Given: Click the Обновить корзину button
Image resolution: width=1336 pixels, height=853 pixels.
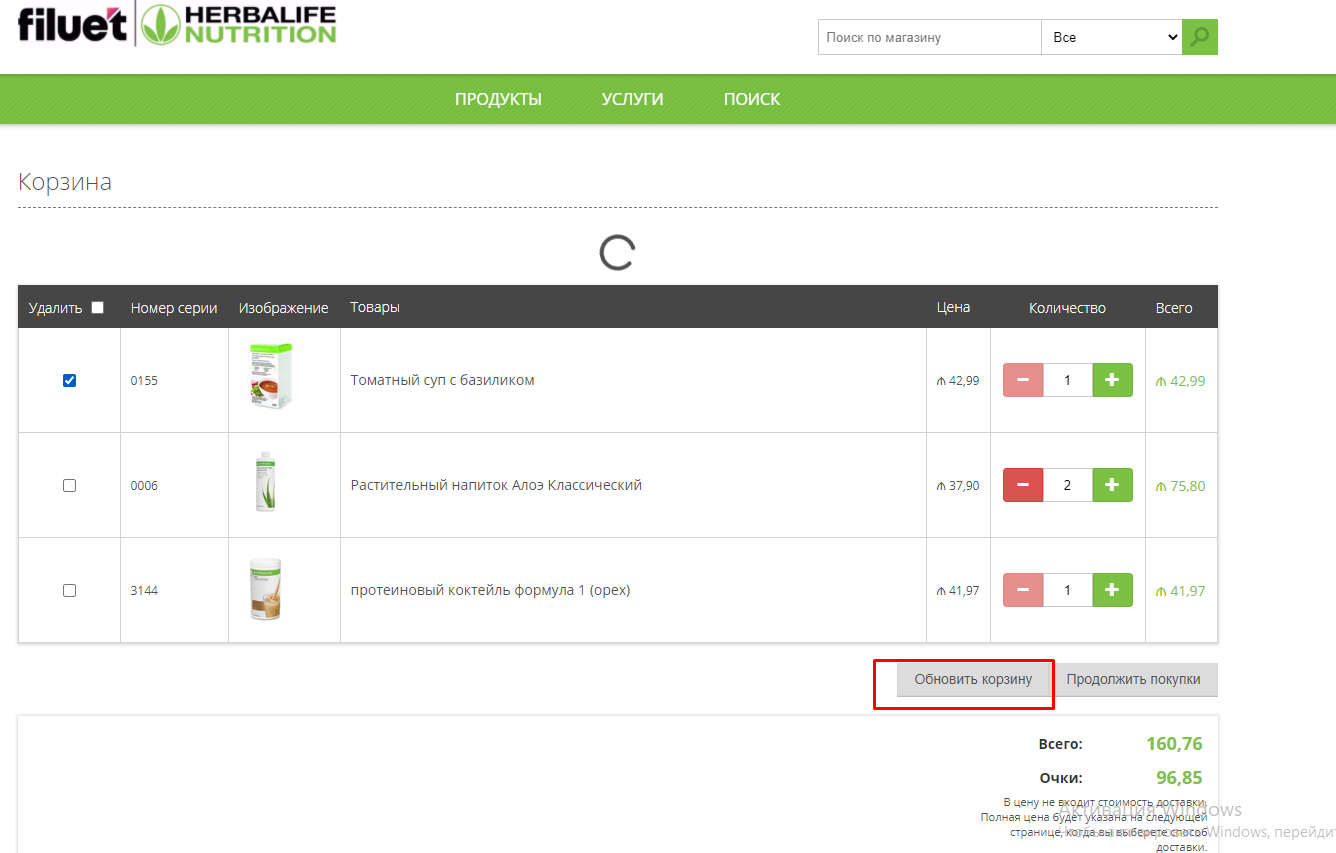Looking at the screenshot, I should click(973, 679).
